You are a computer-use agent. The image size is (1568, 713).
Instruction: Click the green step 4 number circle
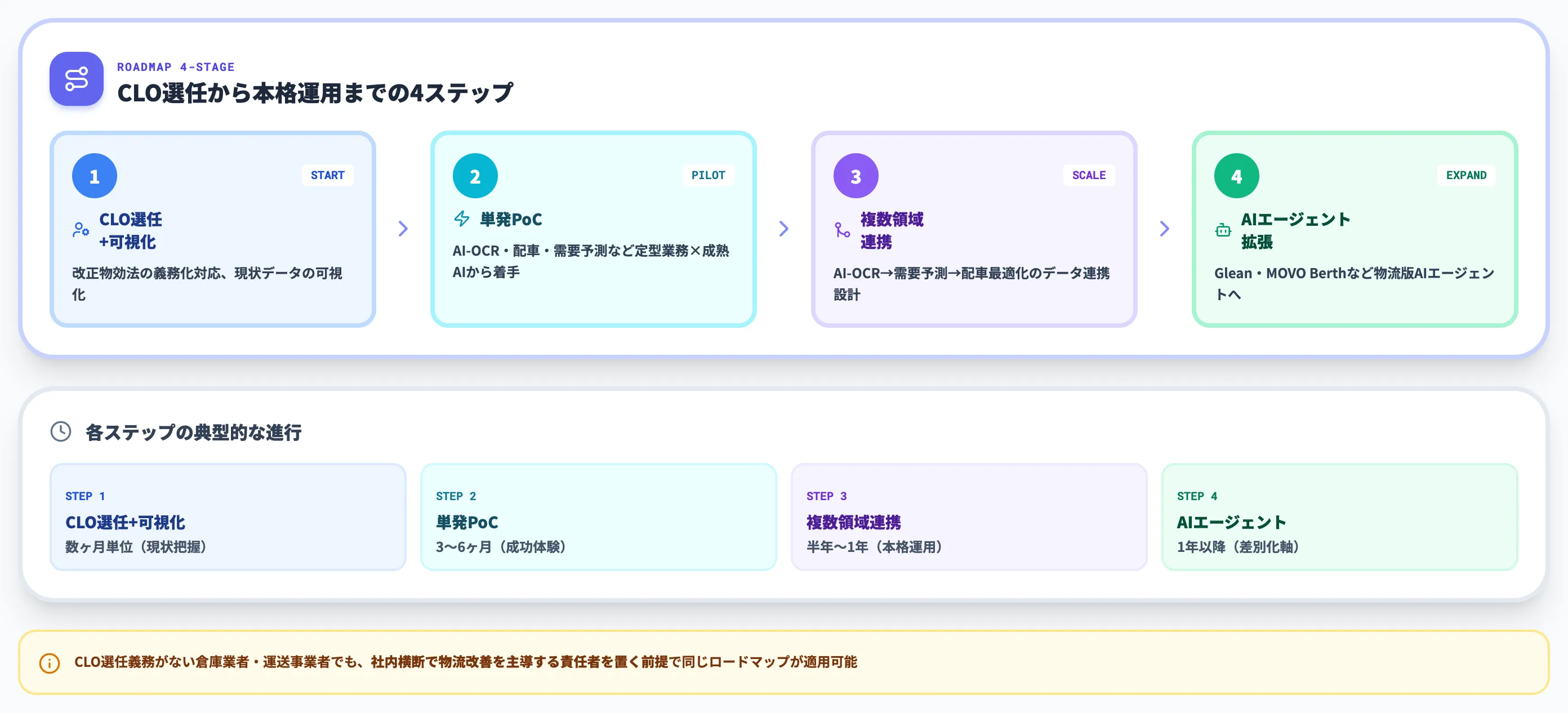click(1236, 176)
